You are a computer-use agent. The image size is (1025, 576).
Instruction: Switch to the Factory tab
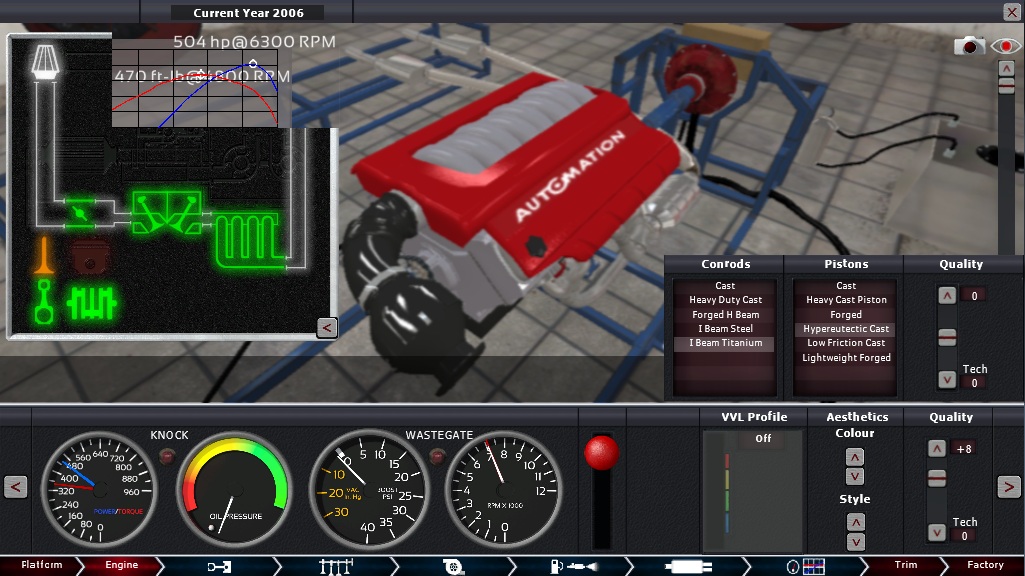tap(985, 565)
